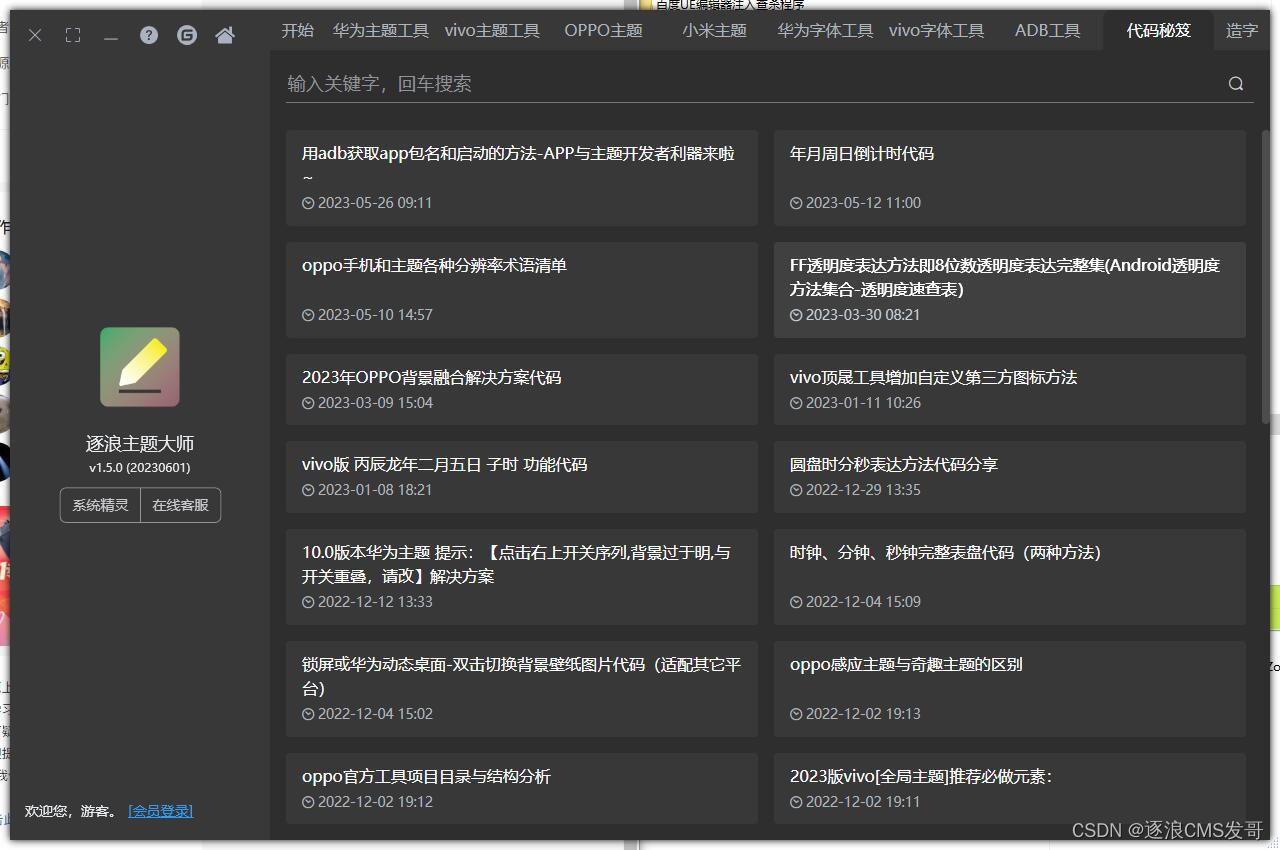Open article 10.0版本华为主题 提示 解决方案
This screenshot has height=850, width=1280.
[522, 577]
